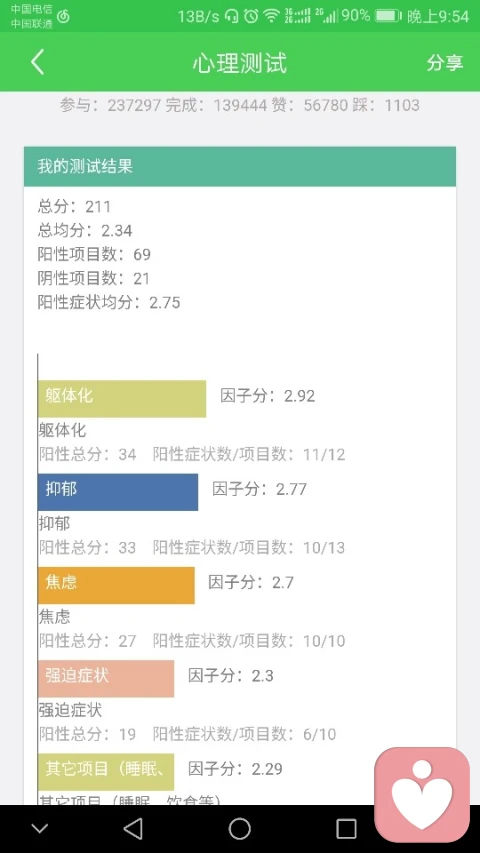Tap Android home circle button

pos(239,829)
